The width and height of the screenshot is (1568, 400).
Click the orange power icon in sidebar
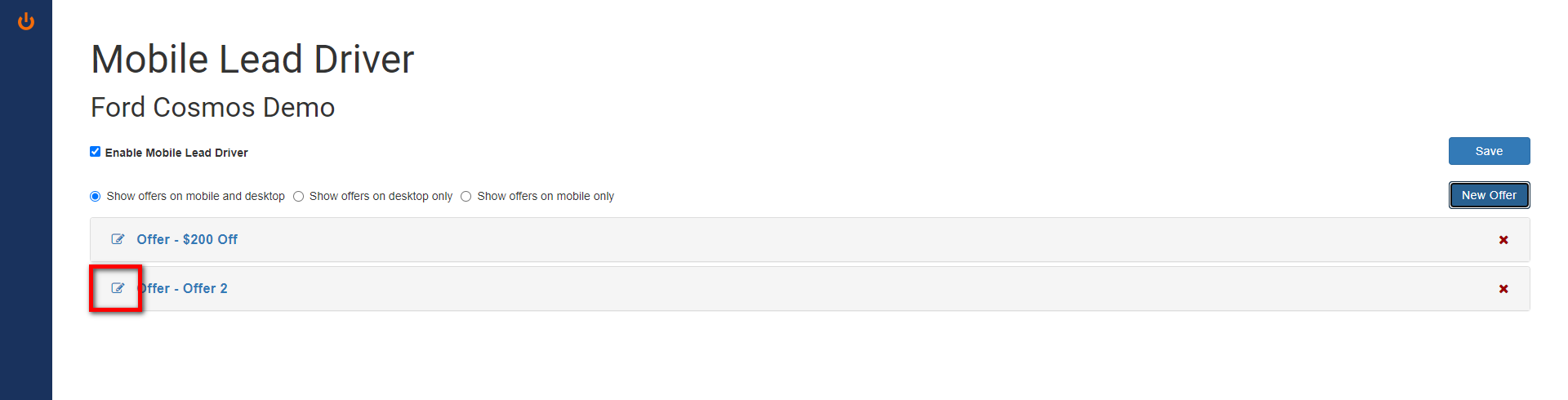[x=26, y=21]
